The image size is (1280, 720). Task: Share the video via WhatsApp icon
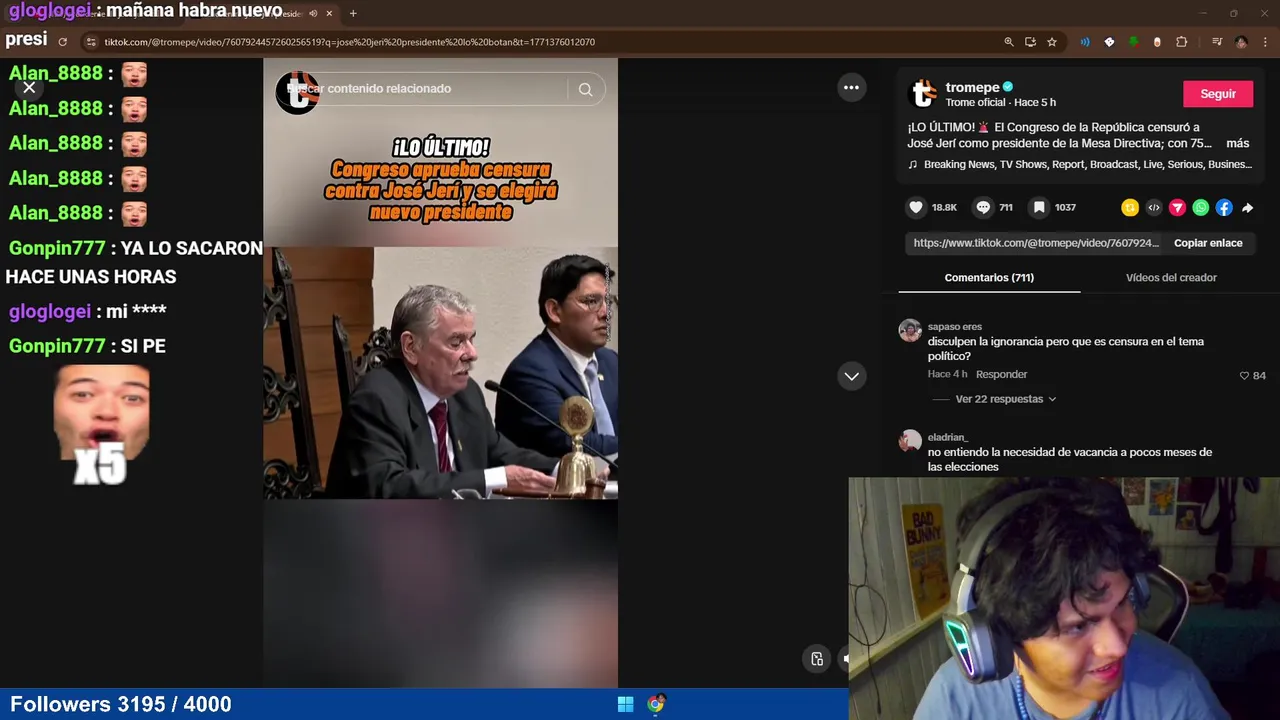[x=1201, y=208]
